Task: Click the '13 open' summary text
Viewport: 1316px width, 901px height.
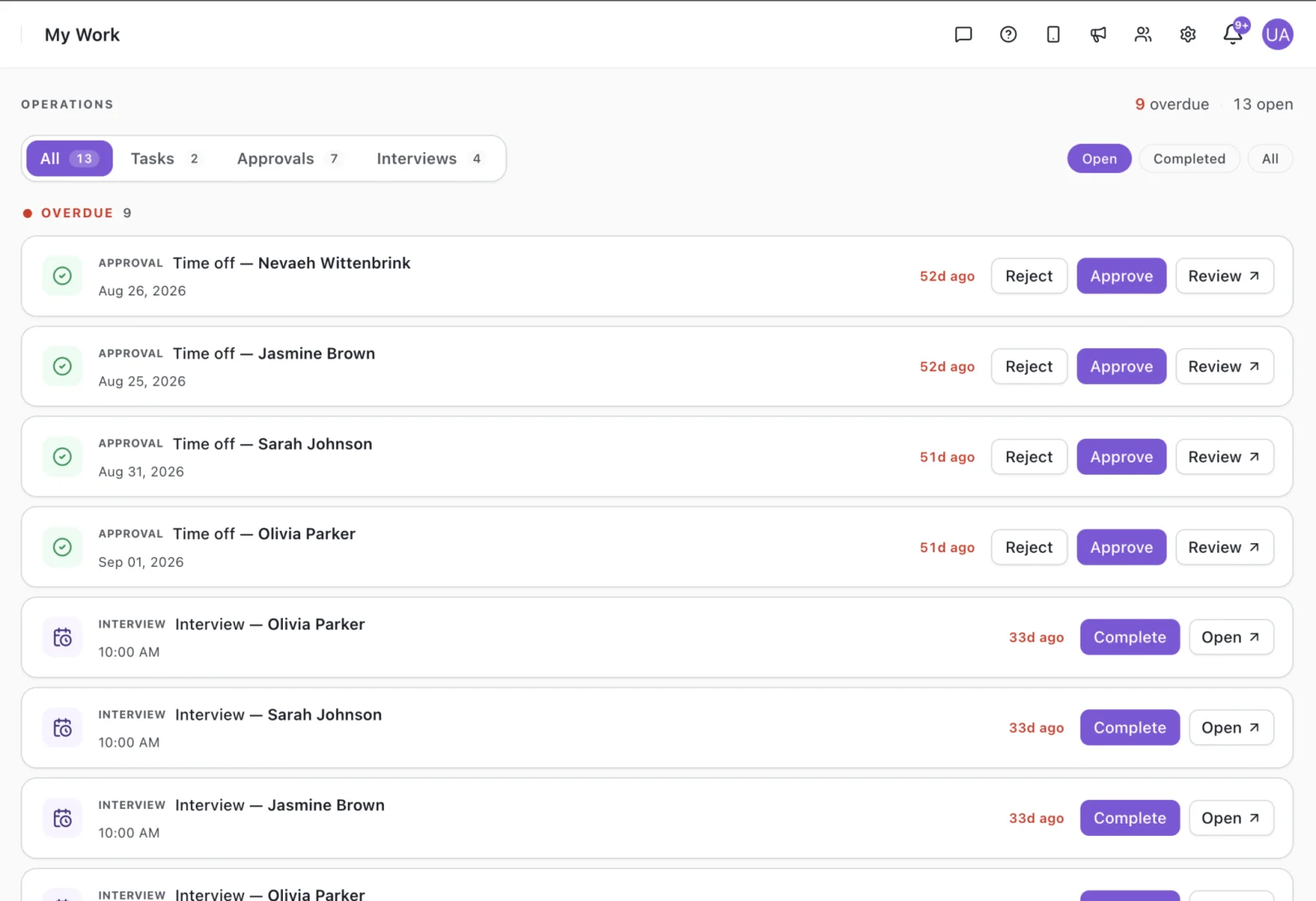Action: (1263, 104)
